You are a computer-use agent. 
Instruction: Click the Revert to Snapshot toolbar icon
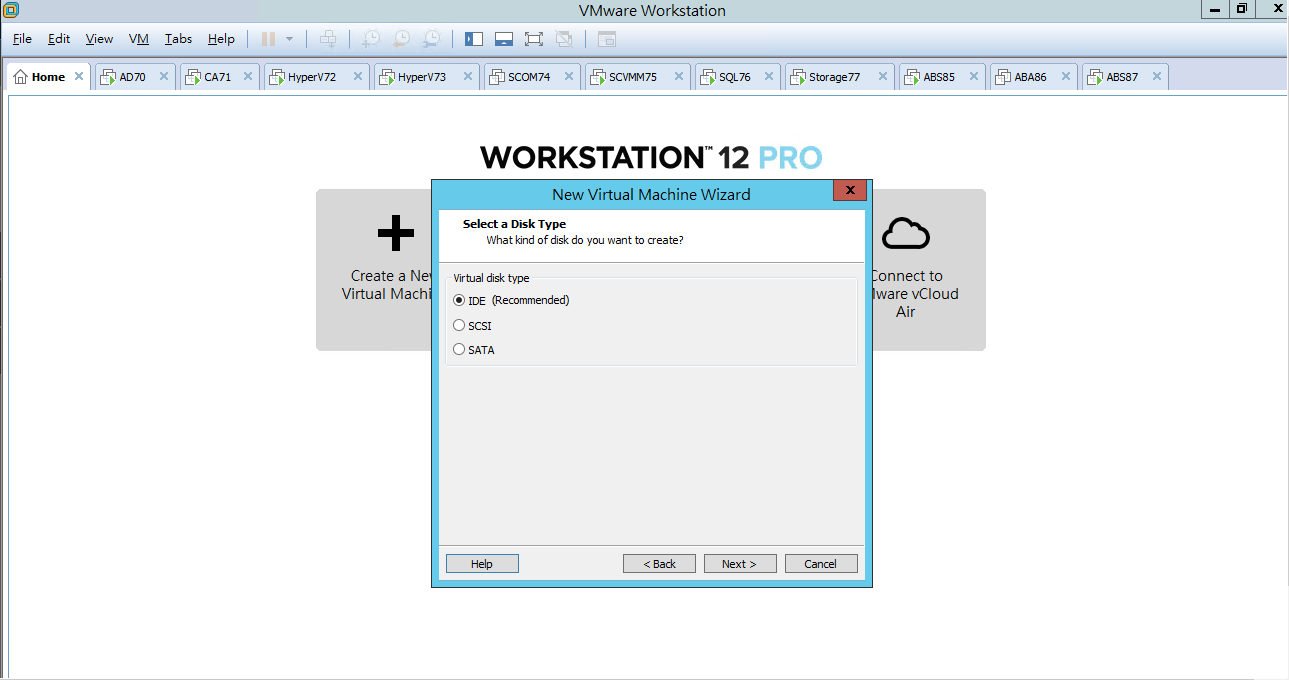[401, 39]
